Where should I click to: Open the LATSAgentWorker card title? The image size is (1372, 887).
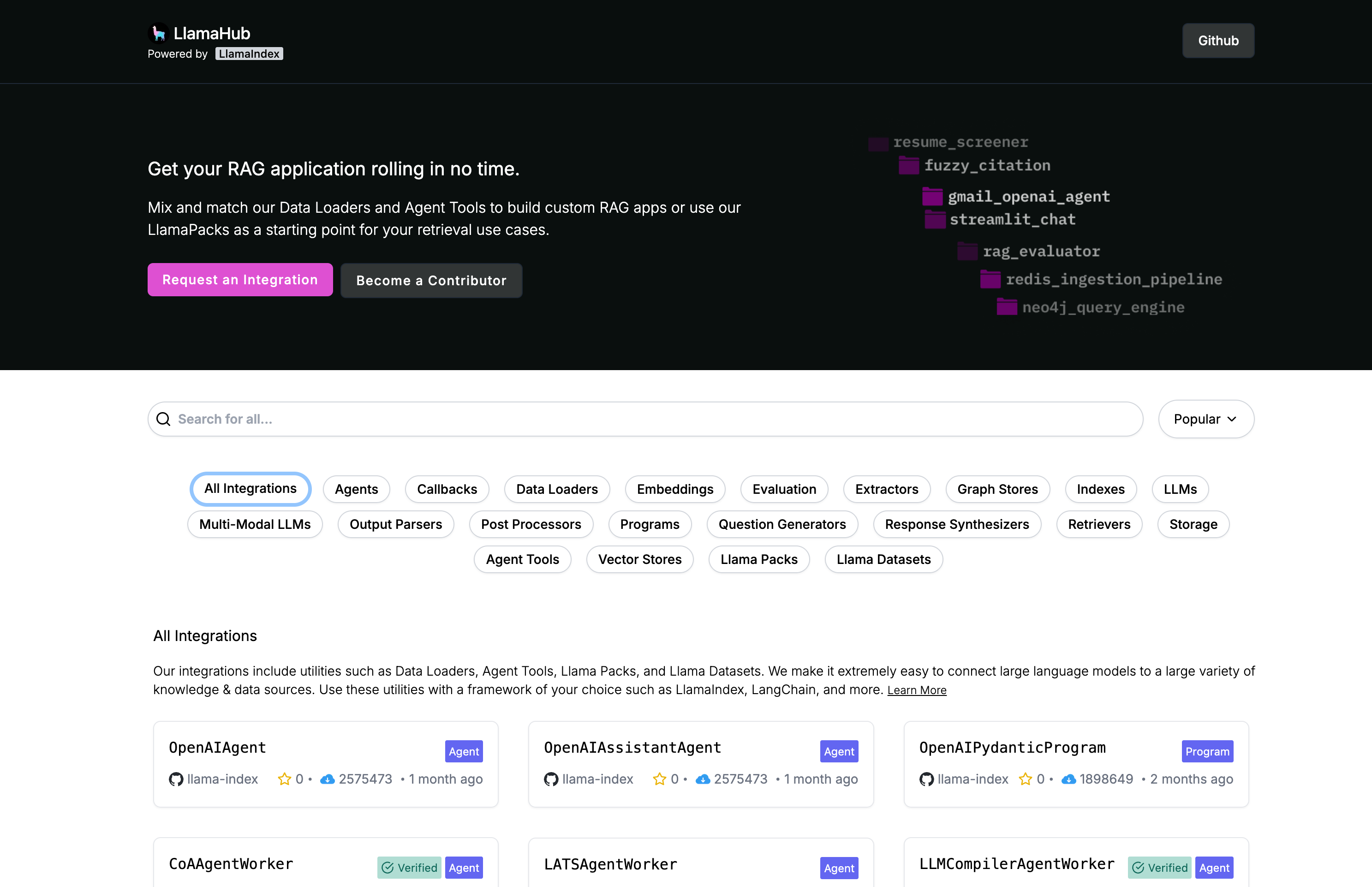[x=610, y=864]
